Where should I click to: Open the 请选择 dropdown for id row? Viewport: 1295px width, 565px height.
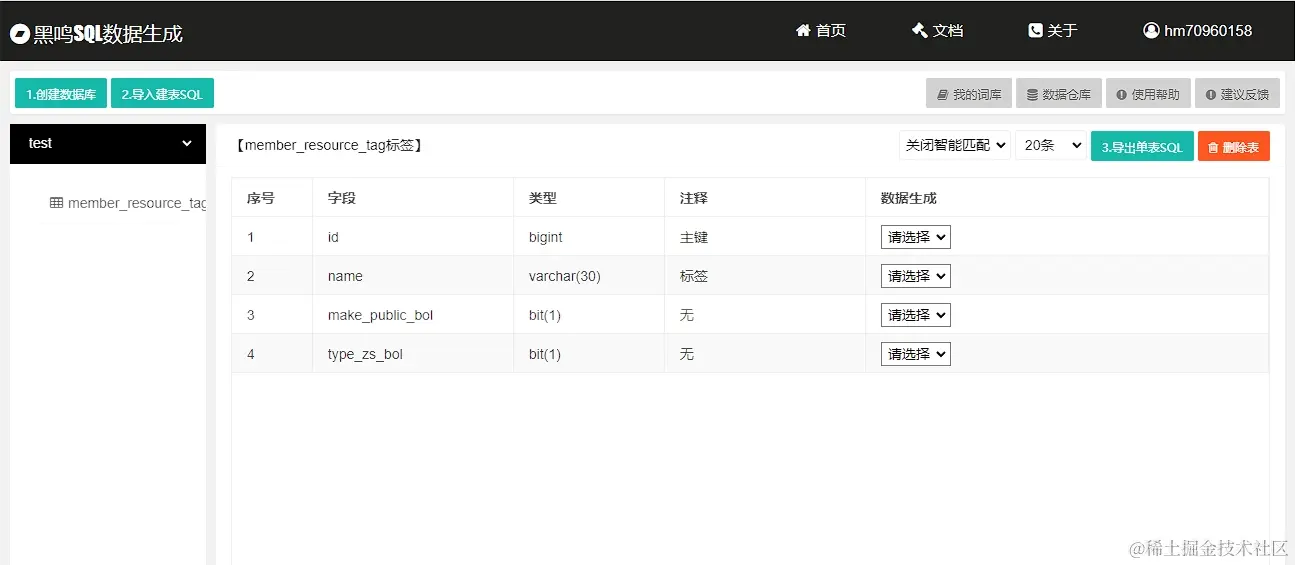[x=915, y=237]
